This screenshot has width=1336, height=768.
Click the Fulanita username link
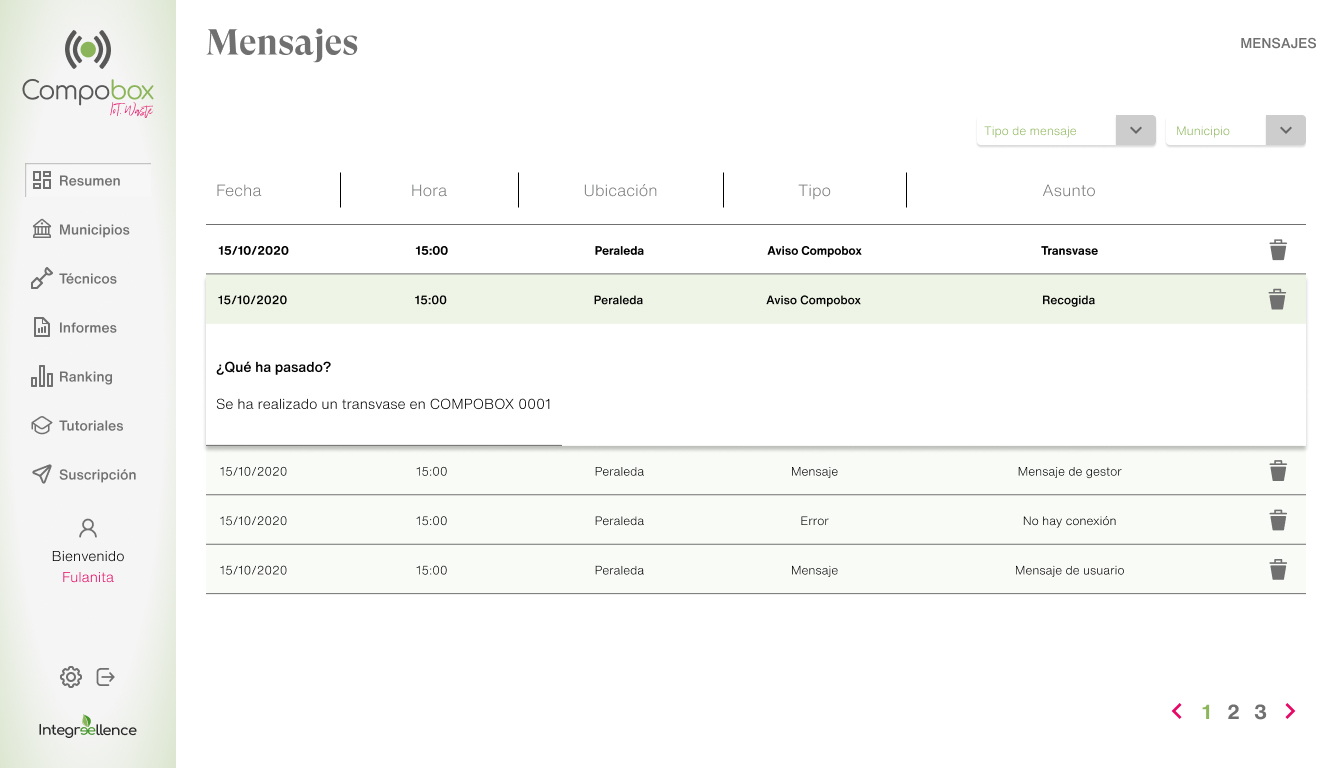pos(88,577)
